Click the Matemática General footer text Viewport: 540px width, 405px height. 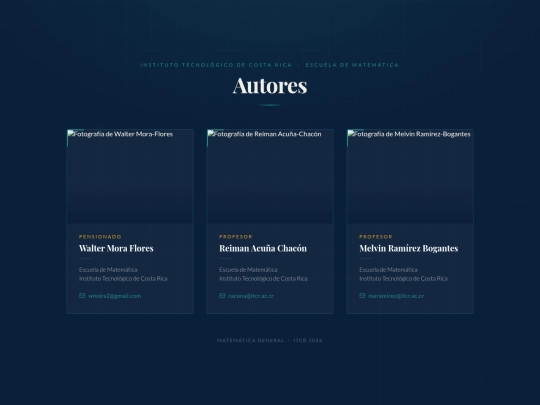point(251,340)
